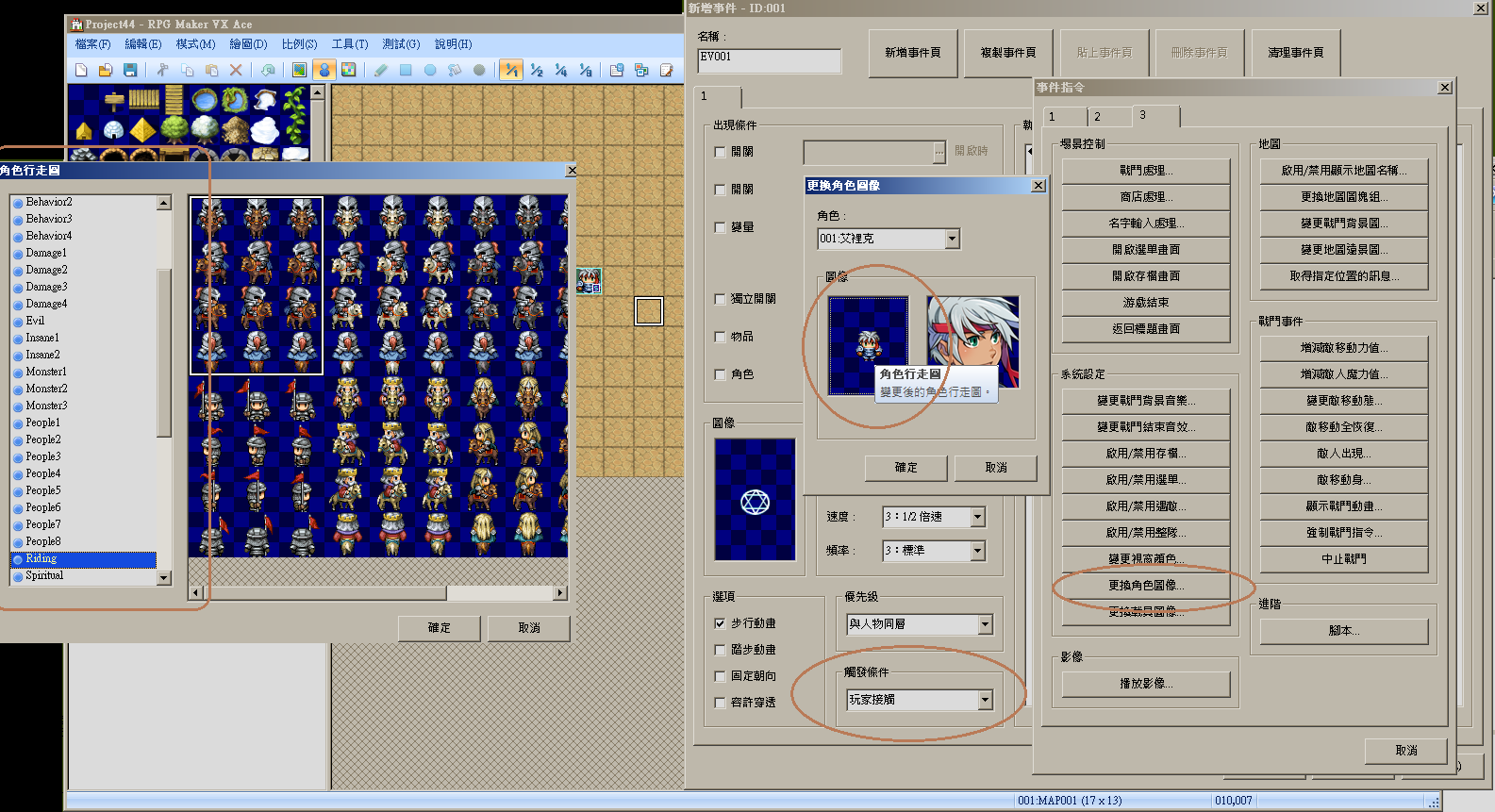Screen dimensions: 1495x812
Task: Open the 角色 dropdown showing 001:艾裡克
Action: click(888, 239)
